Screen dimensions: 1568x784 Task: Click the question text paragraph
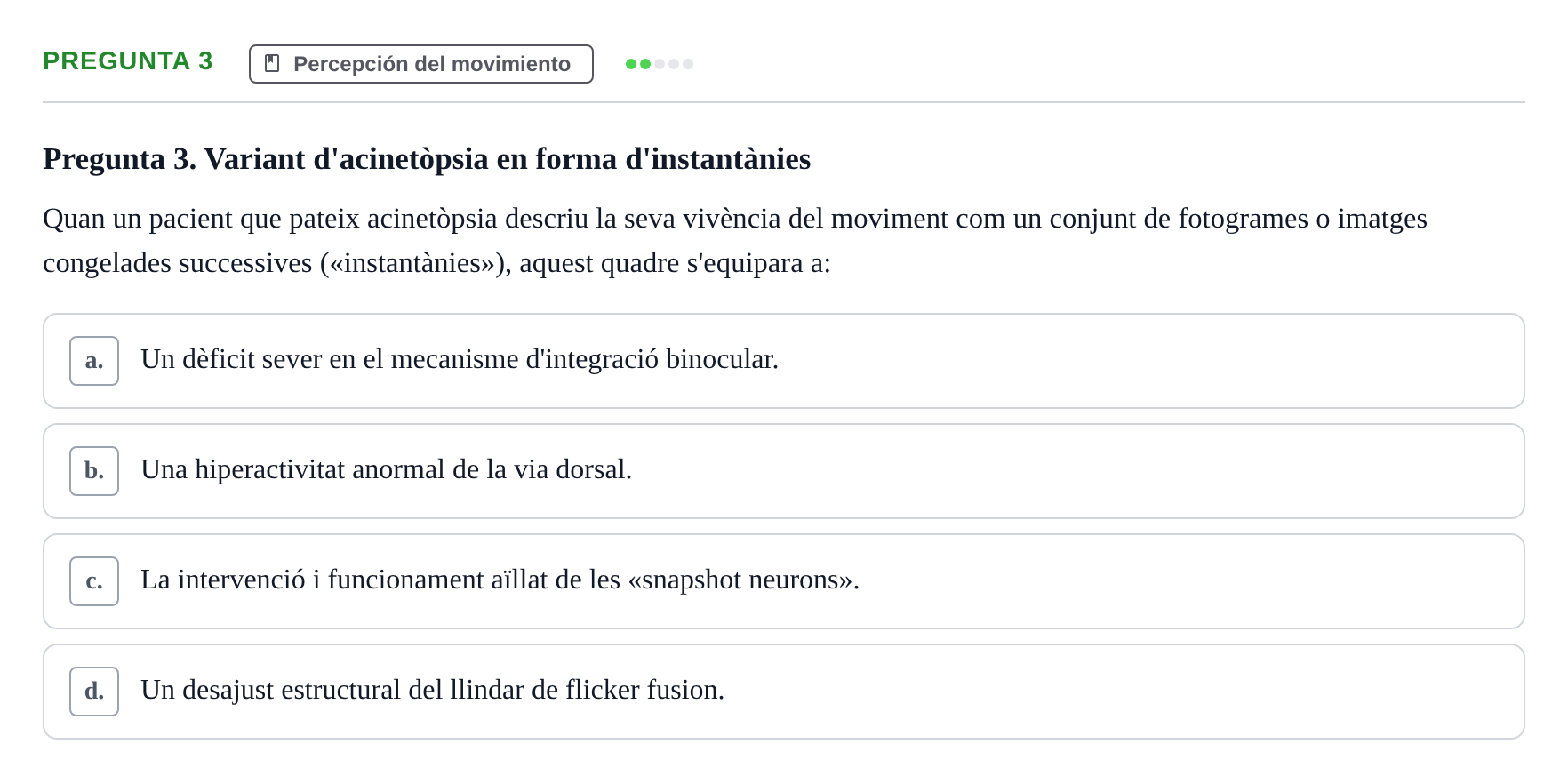click(735, 241)
